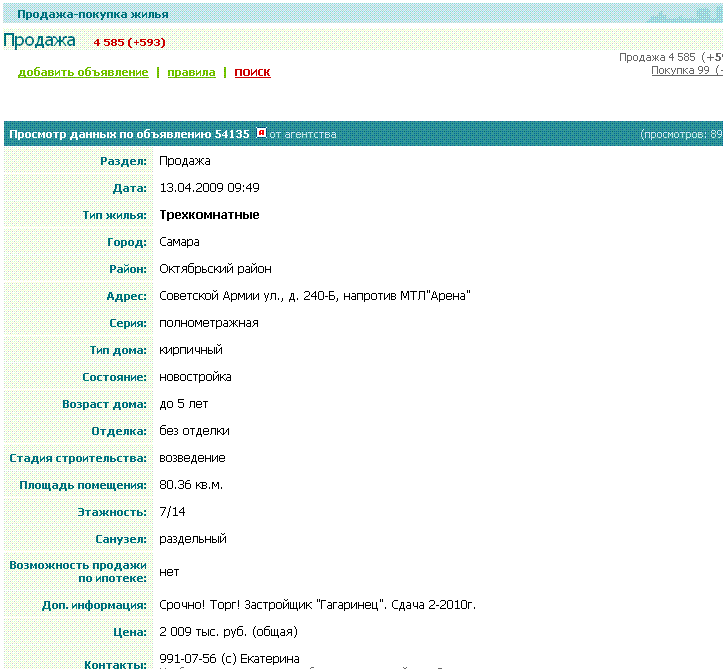
Task: Click the area value '80.36 кв.м.'
Action: coord(191,485)
